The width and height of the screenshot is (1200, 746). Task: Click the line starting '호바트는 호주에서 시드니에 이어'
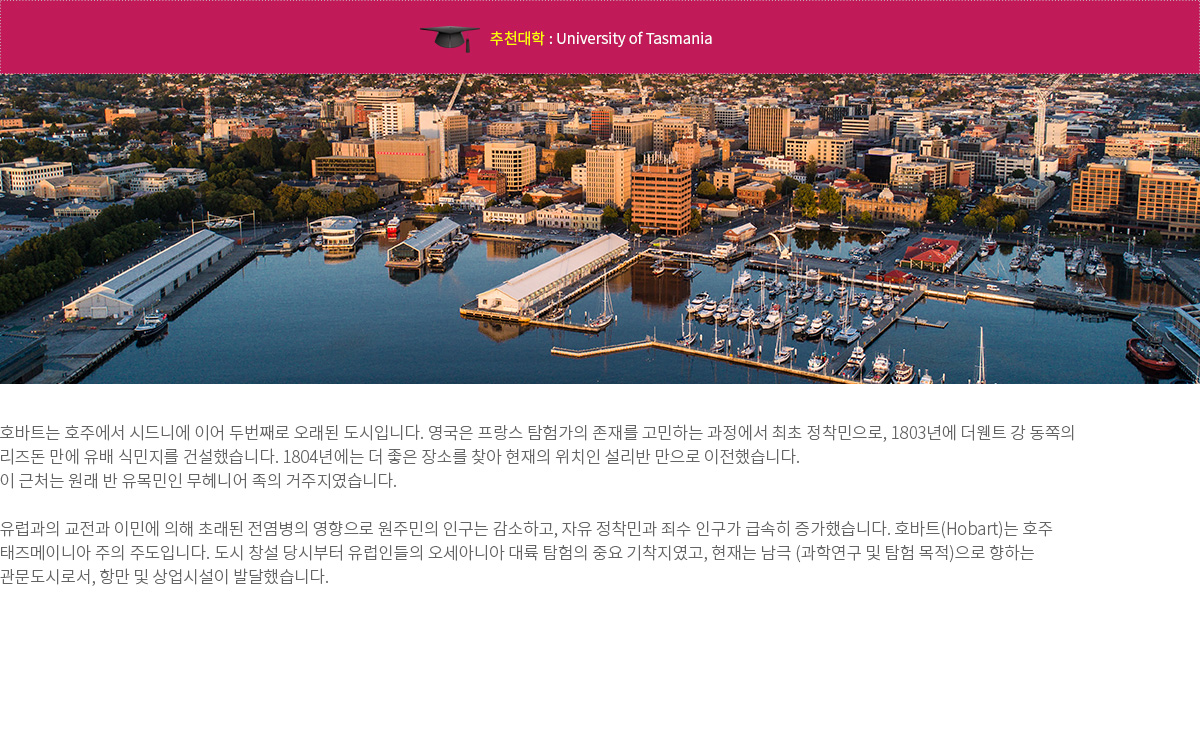(537, 433)
